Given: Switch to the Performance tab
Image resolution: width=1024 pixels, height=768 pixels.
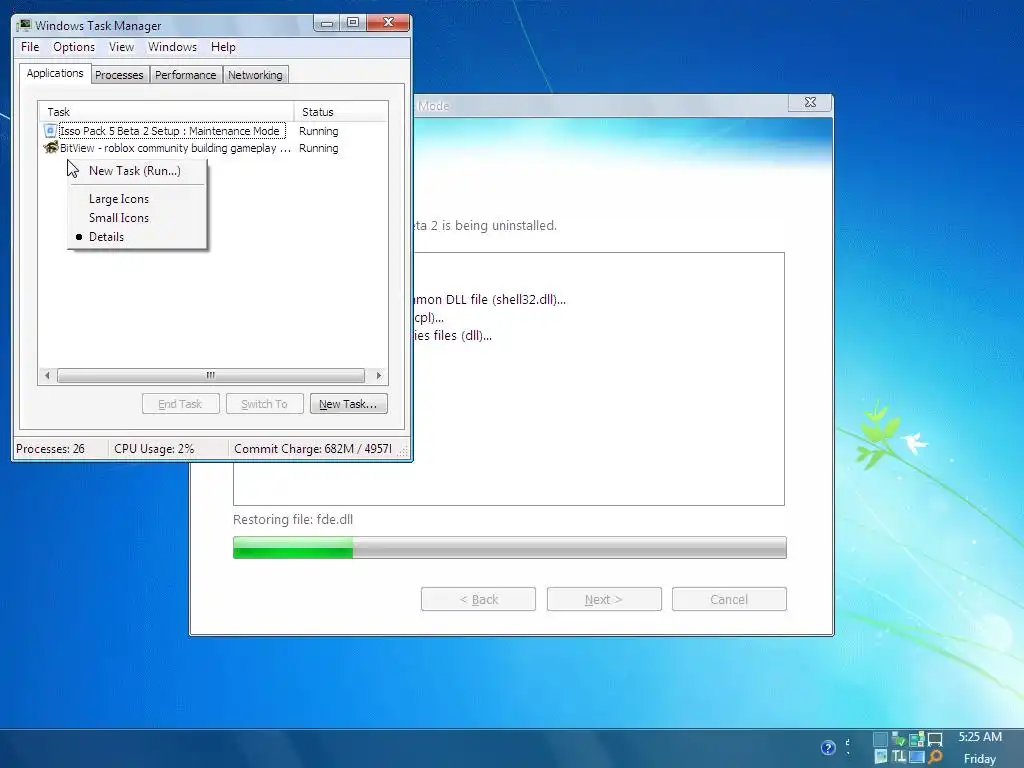Looking at the screenshot, I should [185, 75].
